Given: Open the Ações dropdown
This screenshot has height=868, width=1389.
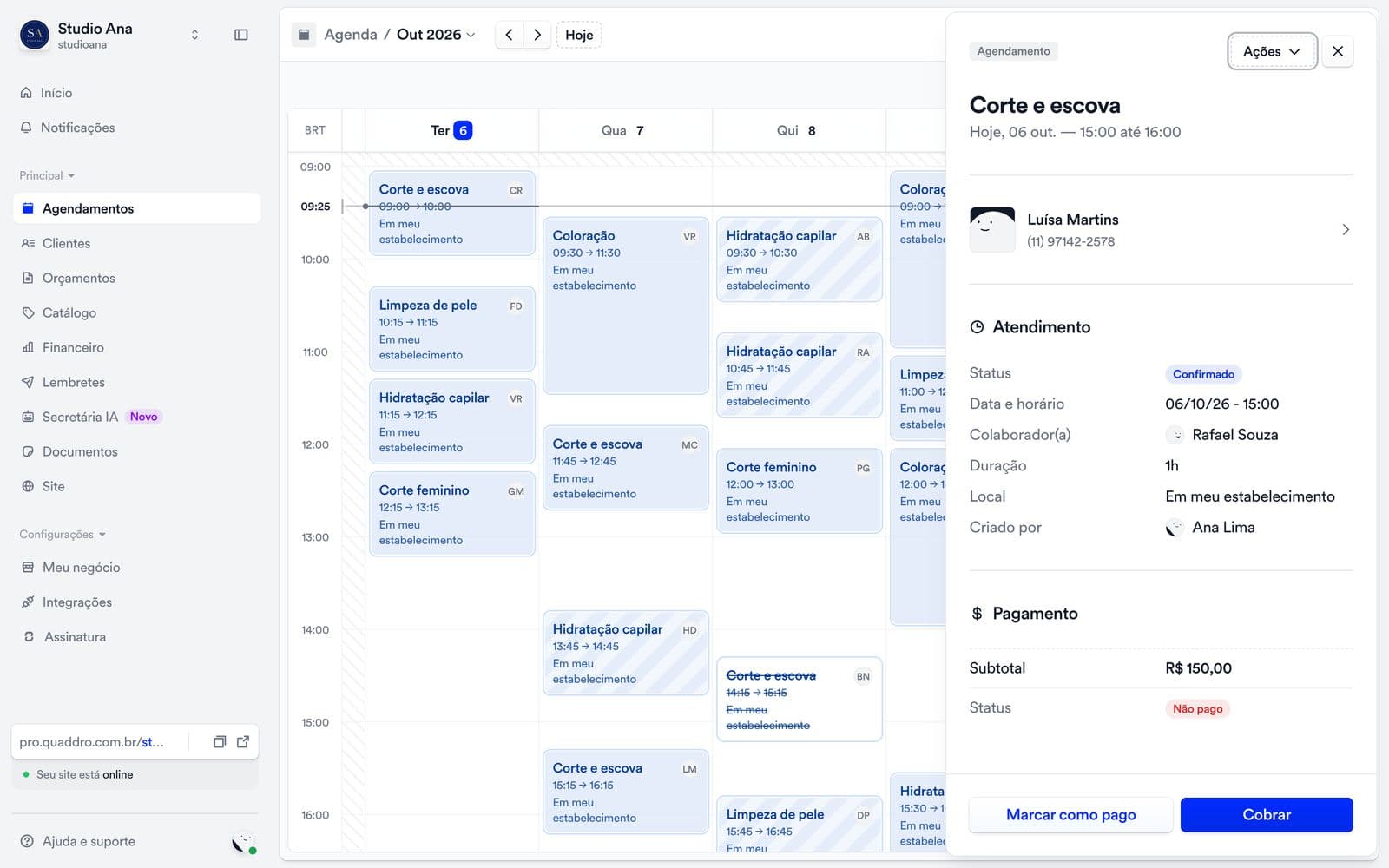Looking at the screenshot, I should [1272, 51].
